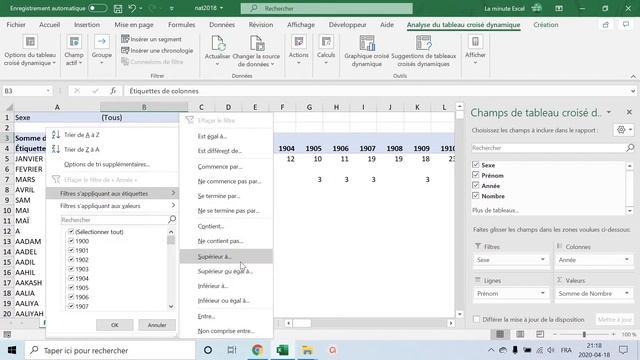Open the Formules ribbon tab

(x=181, y=24)
